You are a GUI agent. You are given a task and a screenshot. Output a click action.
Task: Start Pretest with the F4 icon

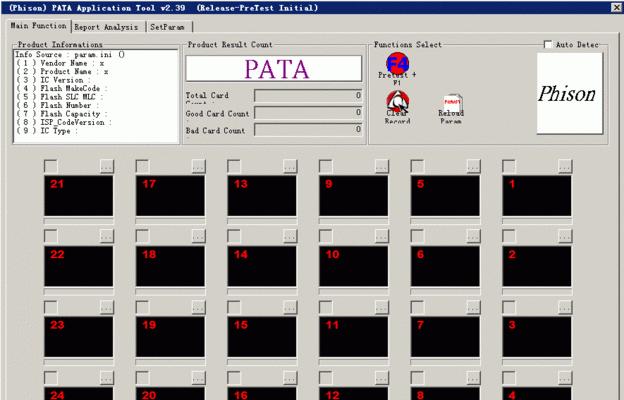coord(397,63)
